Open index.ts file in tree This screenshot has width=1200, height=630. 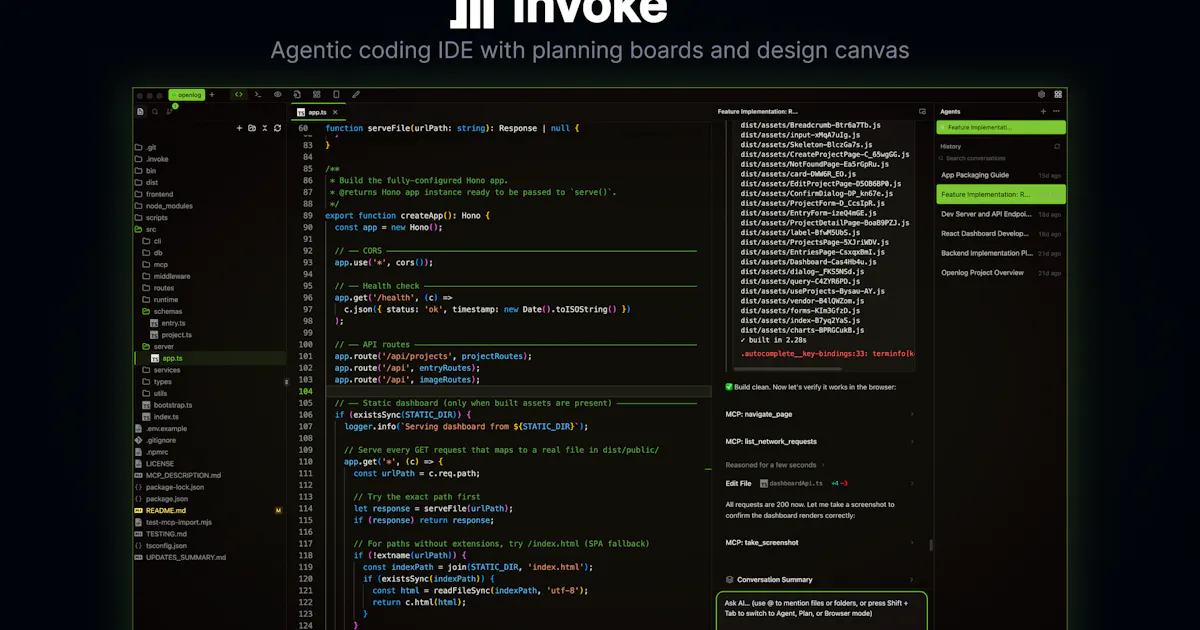click(160, 417)
